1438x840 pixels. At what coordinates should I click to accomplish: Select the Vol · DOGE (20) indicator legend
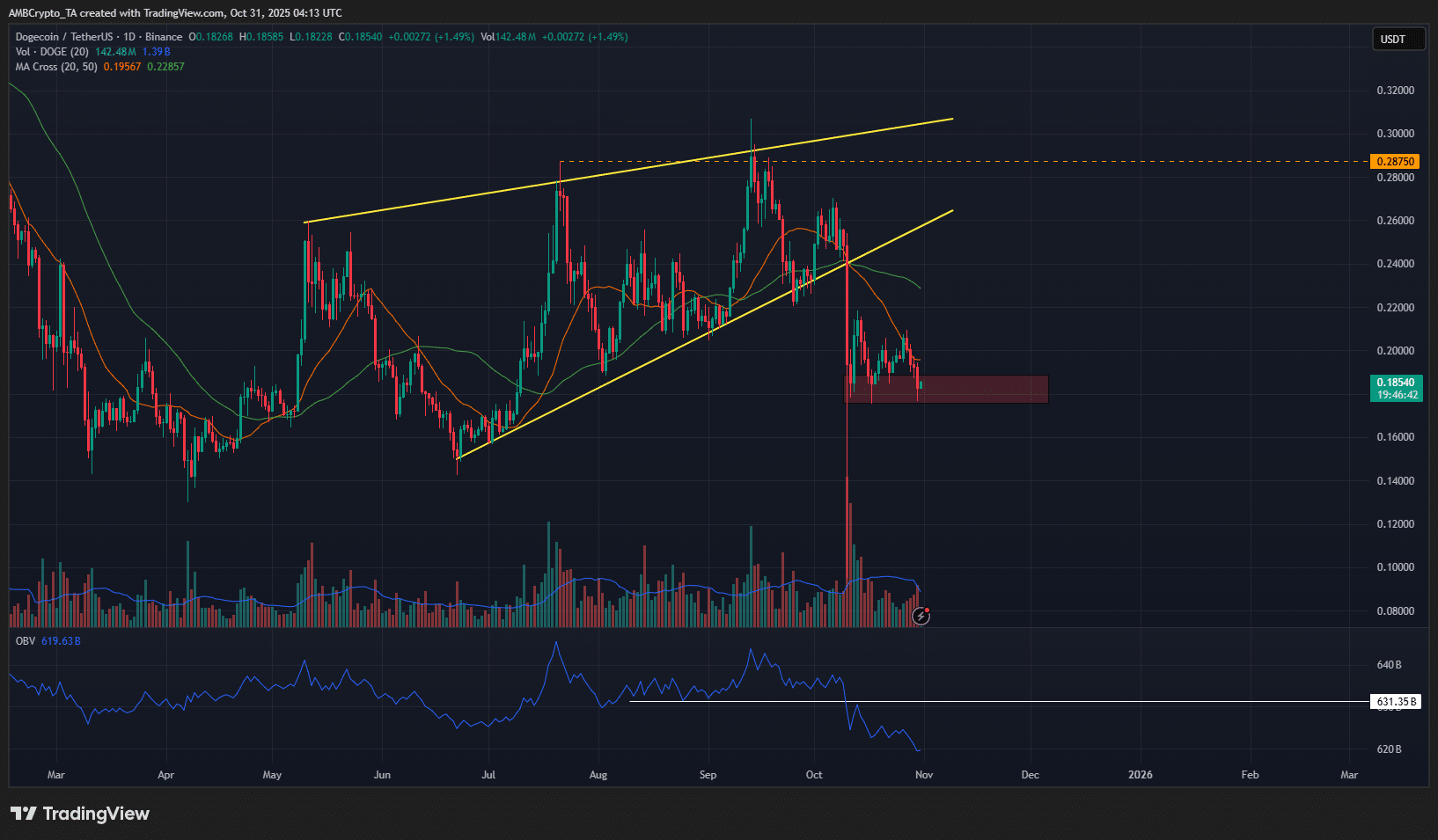[x=49, y=52]
